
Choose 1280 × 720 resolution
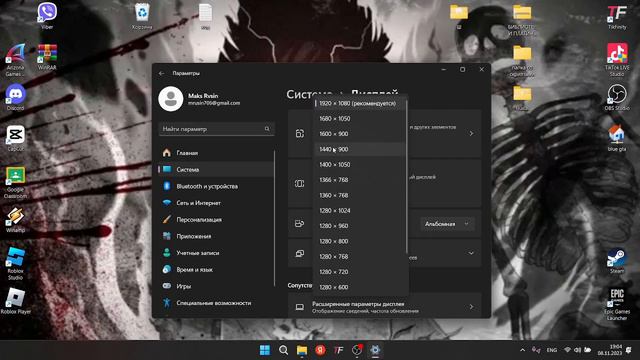click(360, 272)
